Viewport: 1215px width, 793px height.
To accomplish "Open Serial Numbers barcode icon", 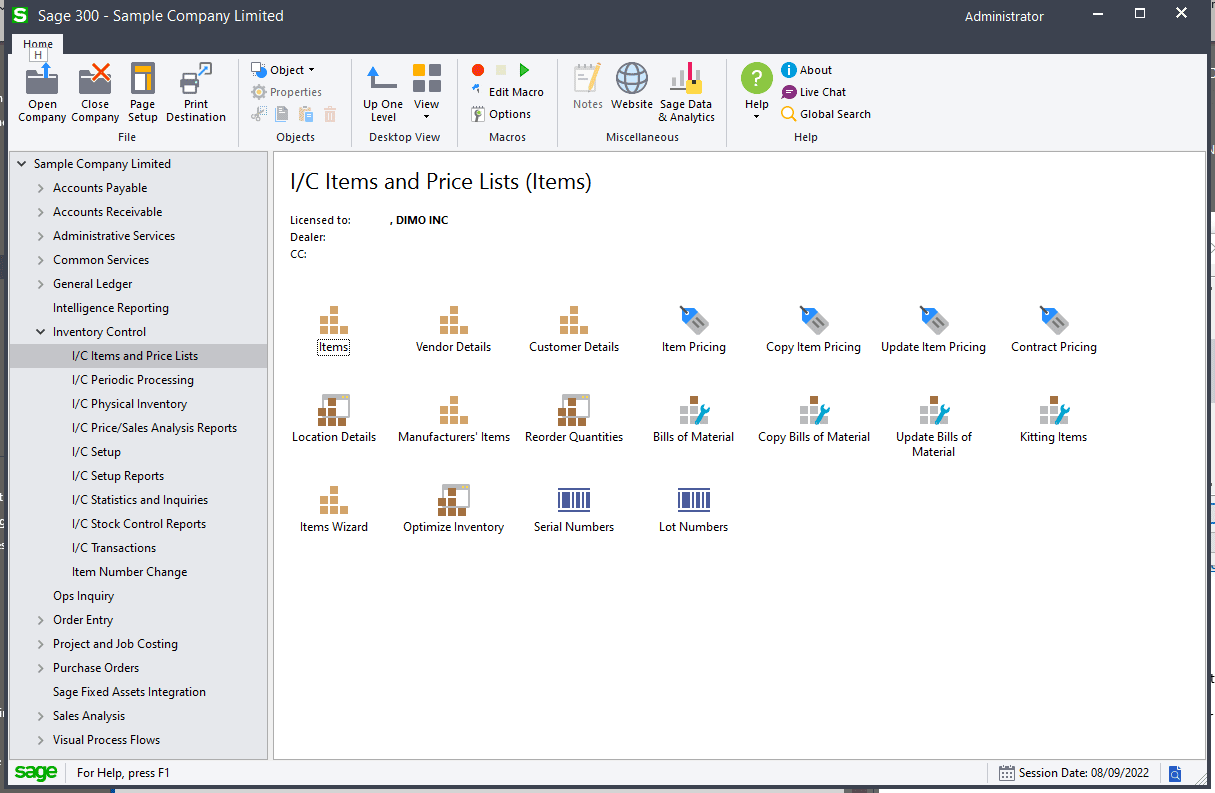I will (574, 501).
